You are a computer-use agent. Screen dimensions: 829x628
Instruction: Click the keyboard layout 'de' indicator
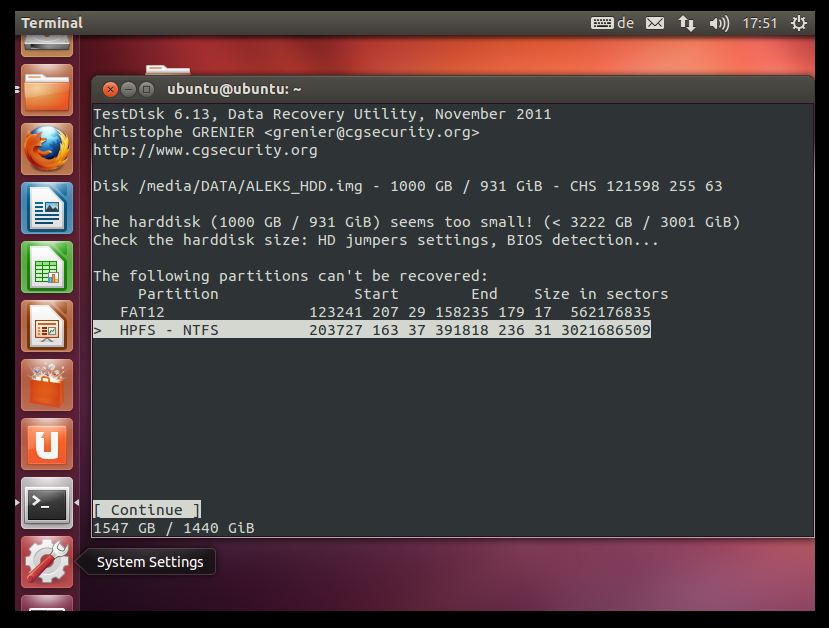(x=612, y=23)
